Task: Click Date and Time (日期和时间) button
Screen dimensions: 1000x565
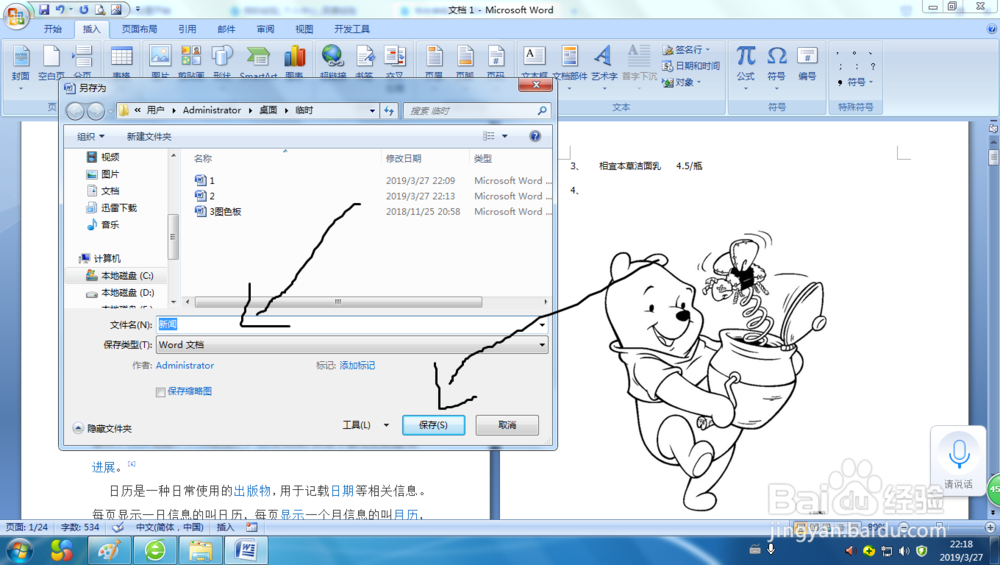Action: click(x=691, y=66)
